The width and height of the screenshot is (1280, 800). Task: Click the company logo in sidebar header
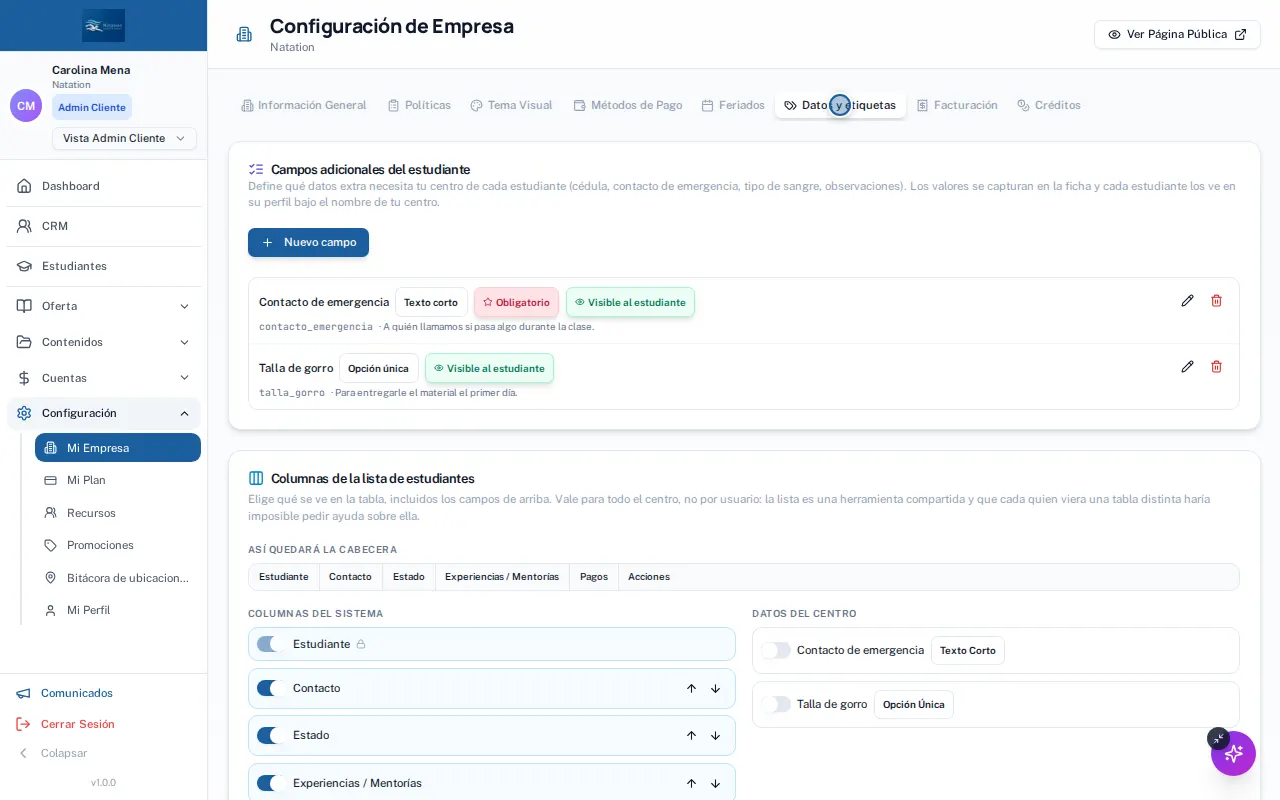click(104, 25)
